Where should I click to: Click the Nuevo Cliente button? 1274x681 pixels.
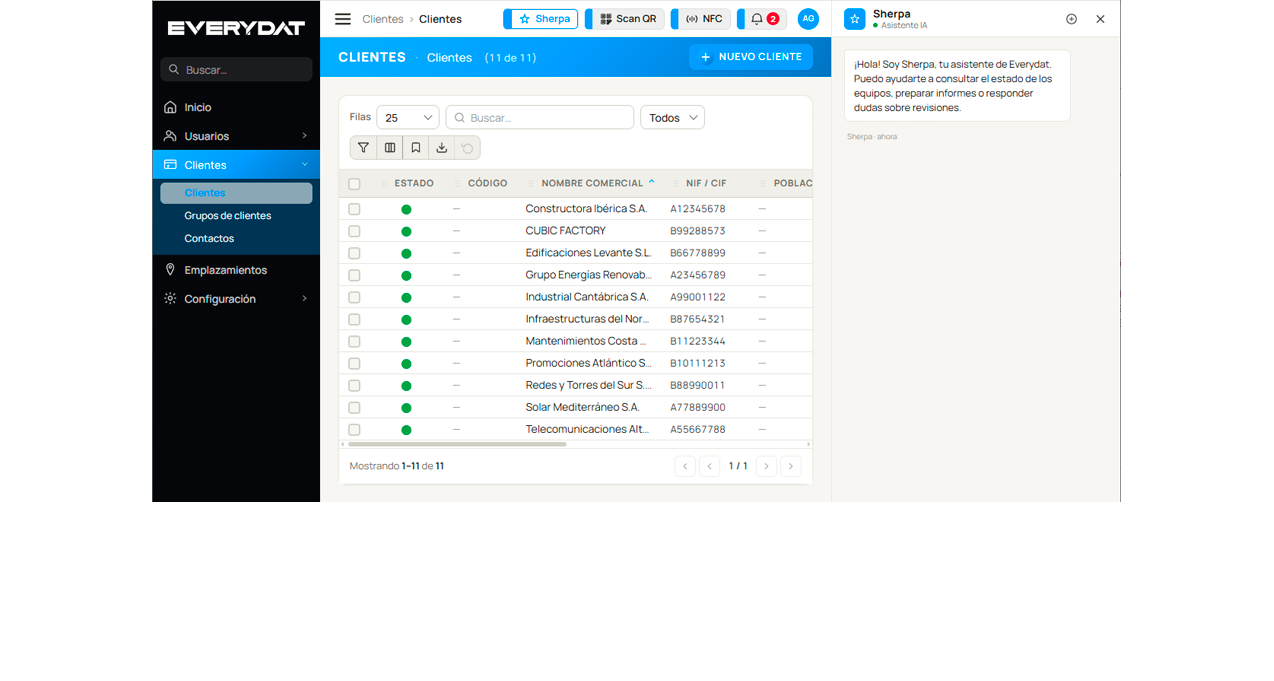click(x=751, y=57)
